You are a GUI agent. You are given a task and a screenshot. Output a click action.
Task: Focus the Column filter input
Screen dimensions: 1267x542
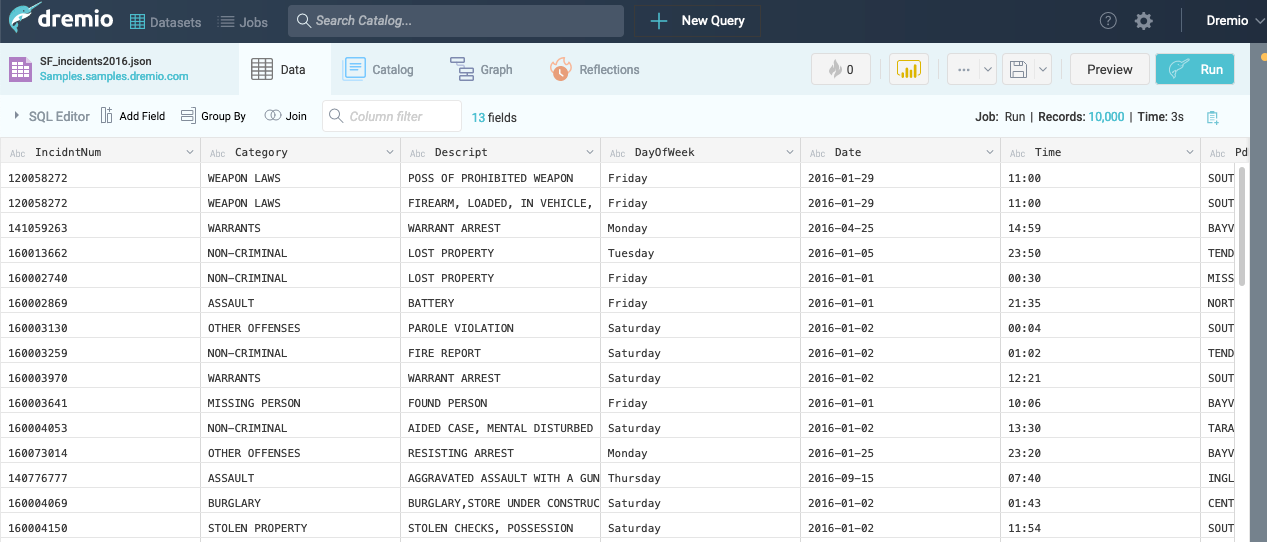pyautogui.click(x=392, y=116)
